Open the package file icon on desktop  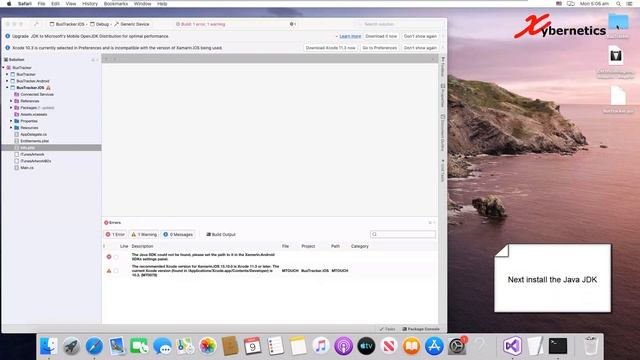point(616,56)
